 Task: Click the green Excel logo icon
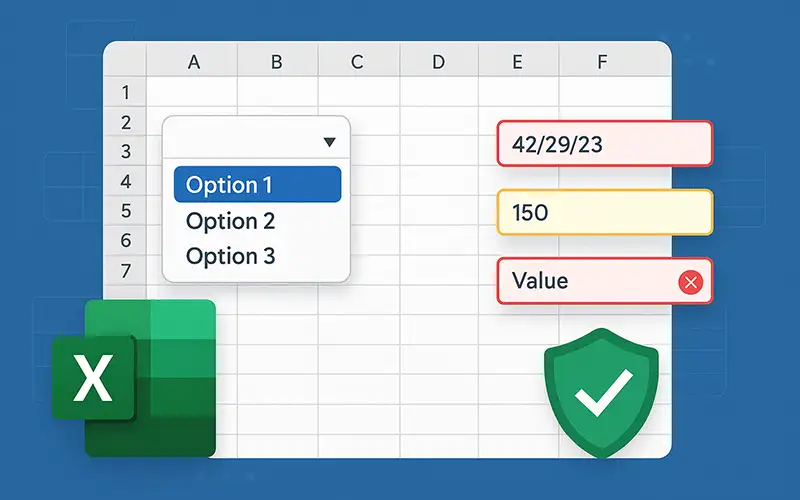point(135,378)
